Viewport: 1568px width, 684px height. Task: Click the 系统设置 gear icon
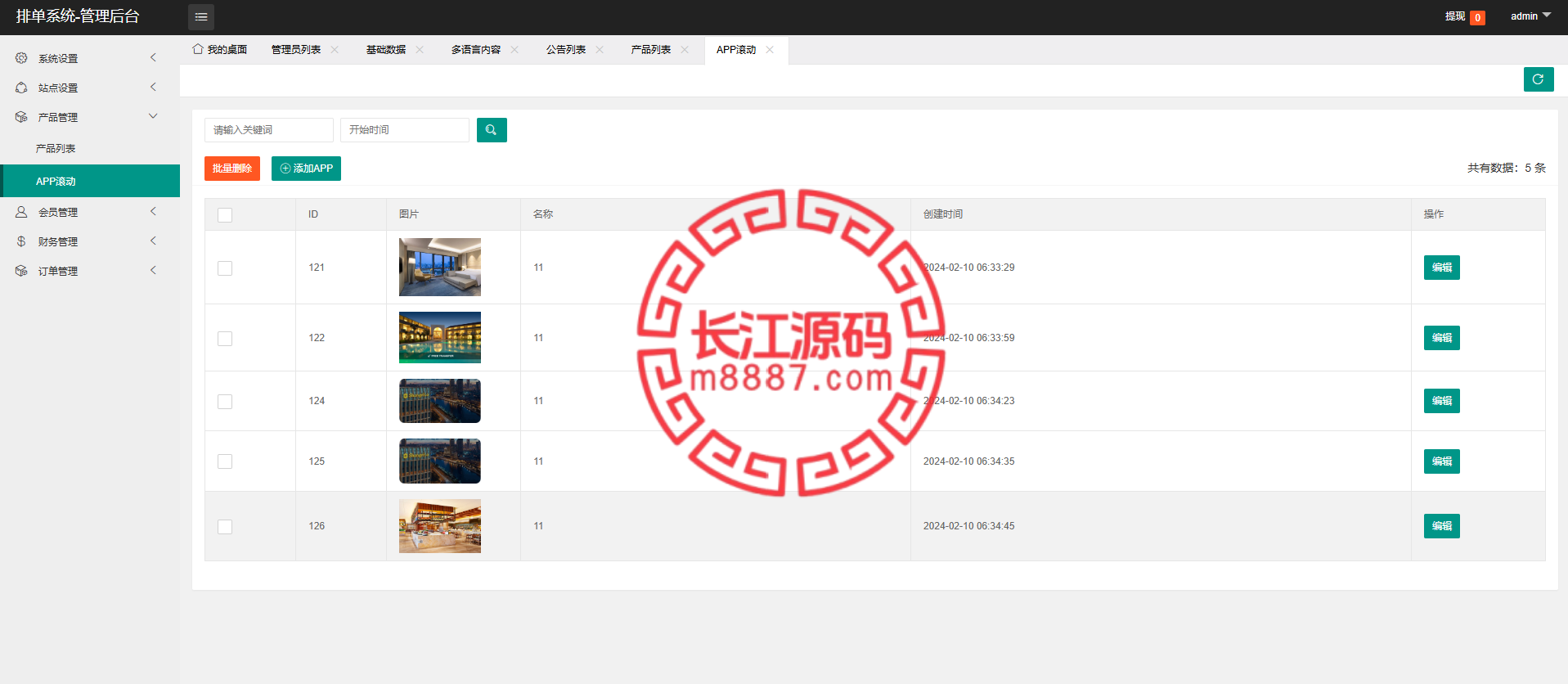pos(21,58)
